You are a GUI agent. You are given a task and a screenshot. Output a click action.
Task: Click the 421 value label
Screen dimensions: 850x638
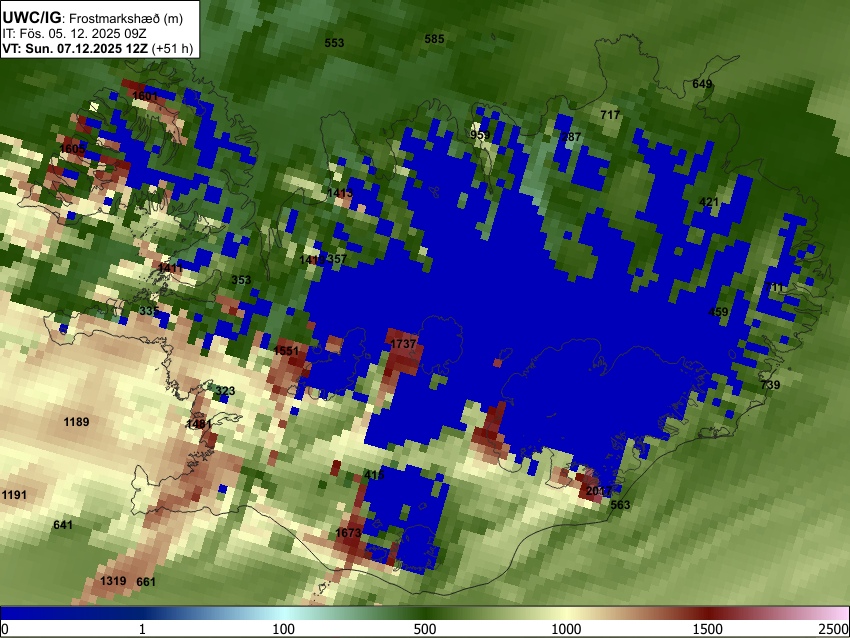(709, 202)
